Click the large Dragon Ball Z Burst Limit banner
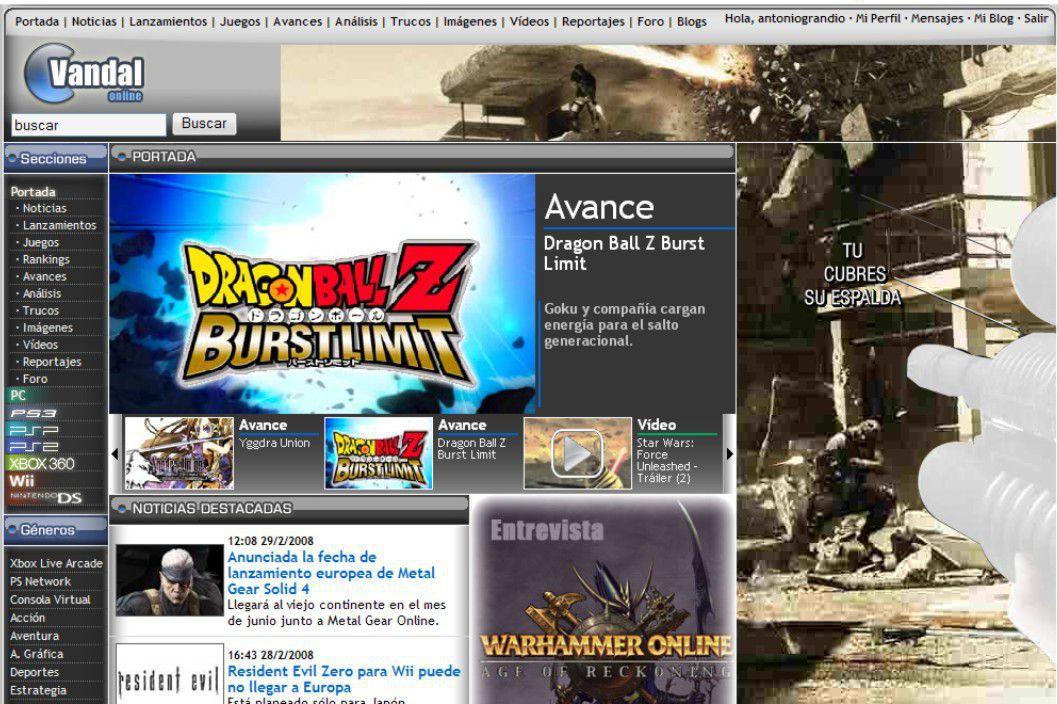 point(323,294)
